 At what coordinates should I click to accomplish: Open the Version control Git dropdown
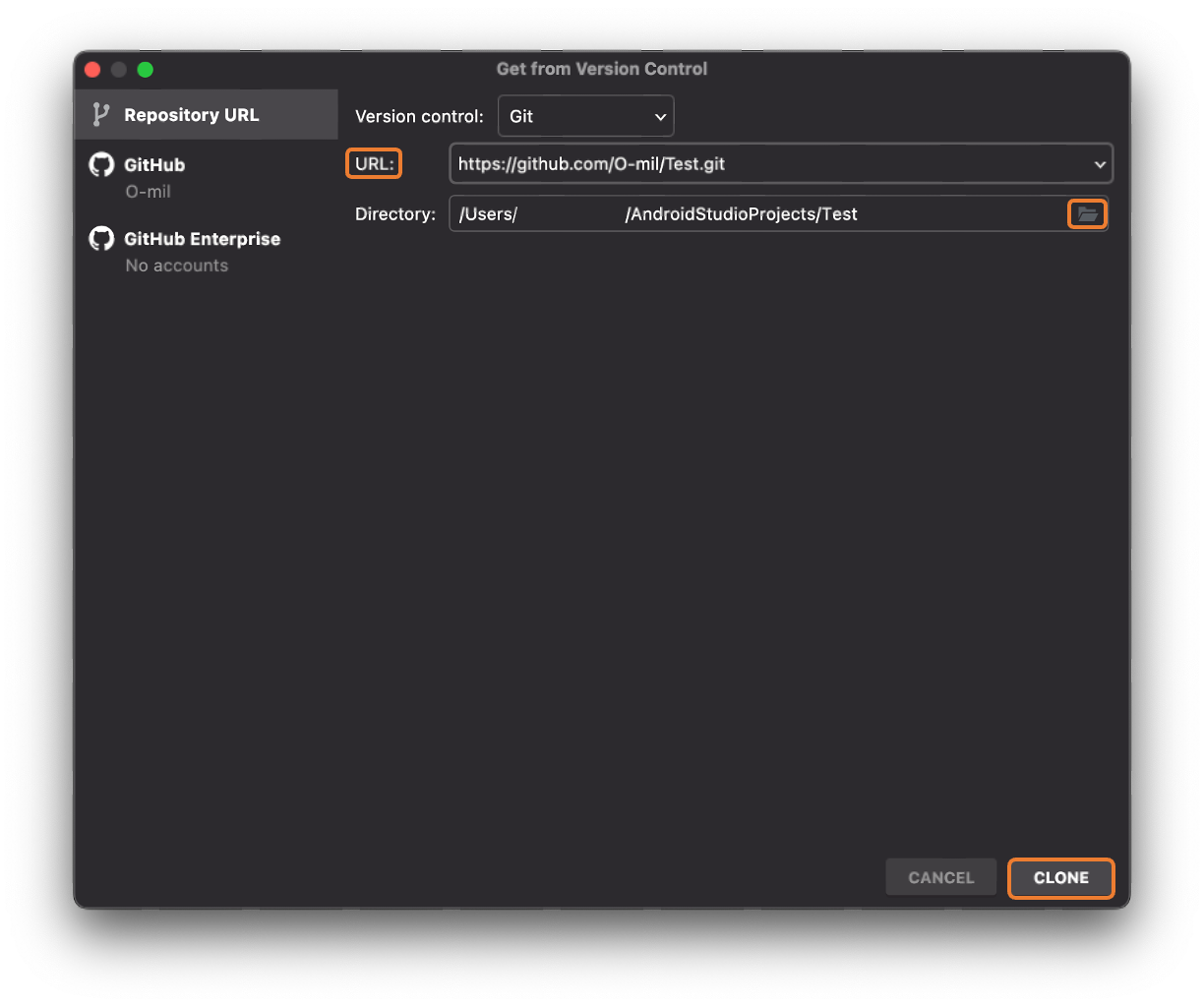tap(586, 116)
